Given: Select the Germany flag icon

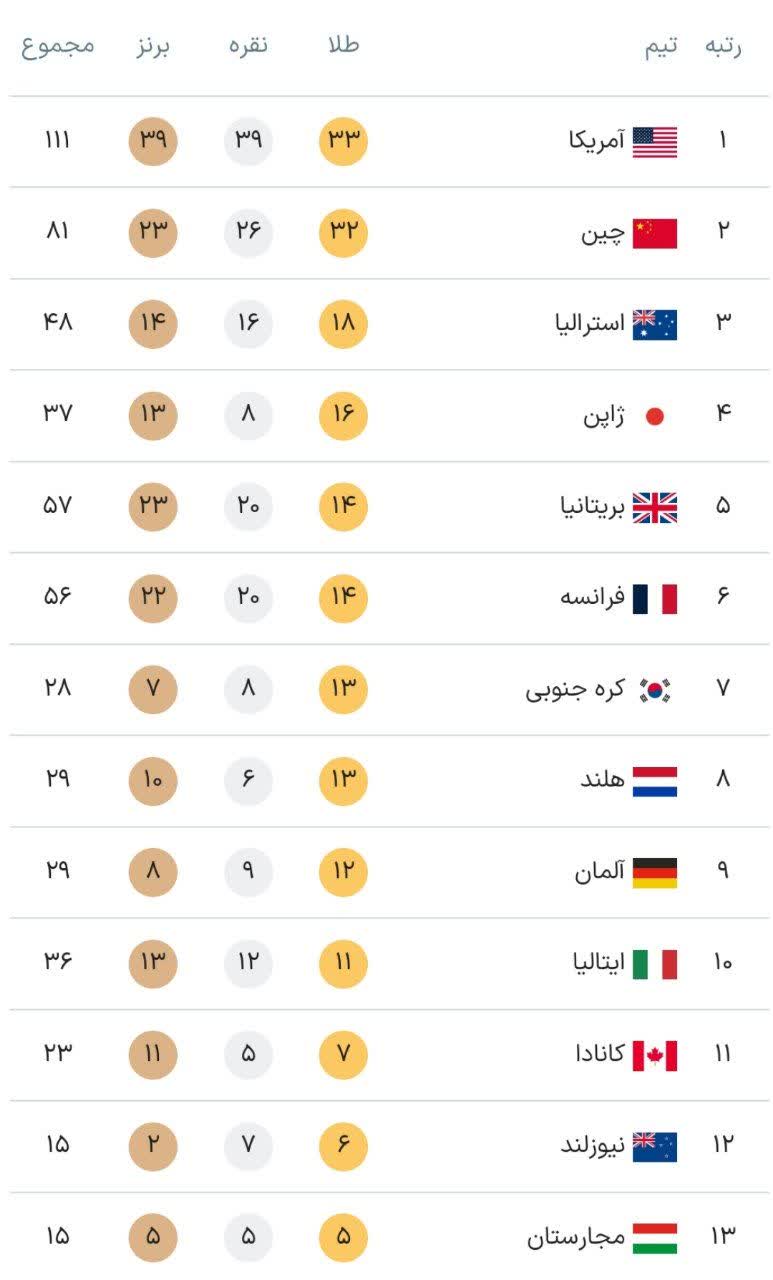Looking at the screenshot, I should 654,872.
